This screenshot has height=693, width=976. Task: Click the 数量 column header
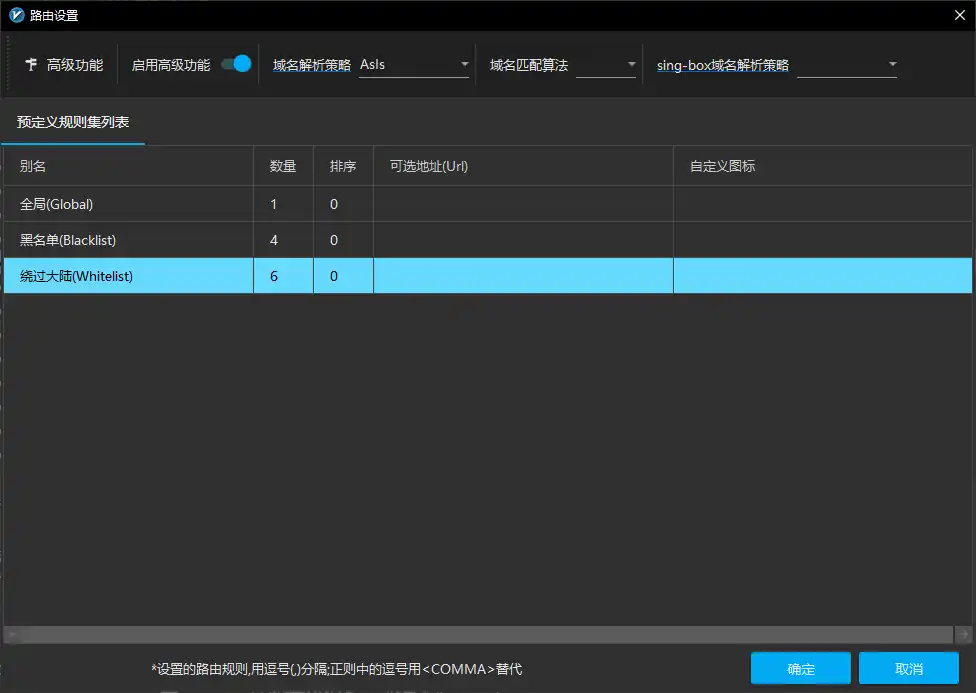tap(283, 166)
